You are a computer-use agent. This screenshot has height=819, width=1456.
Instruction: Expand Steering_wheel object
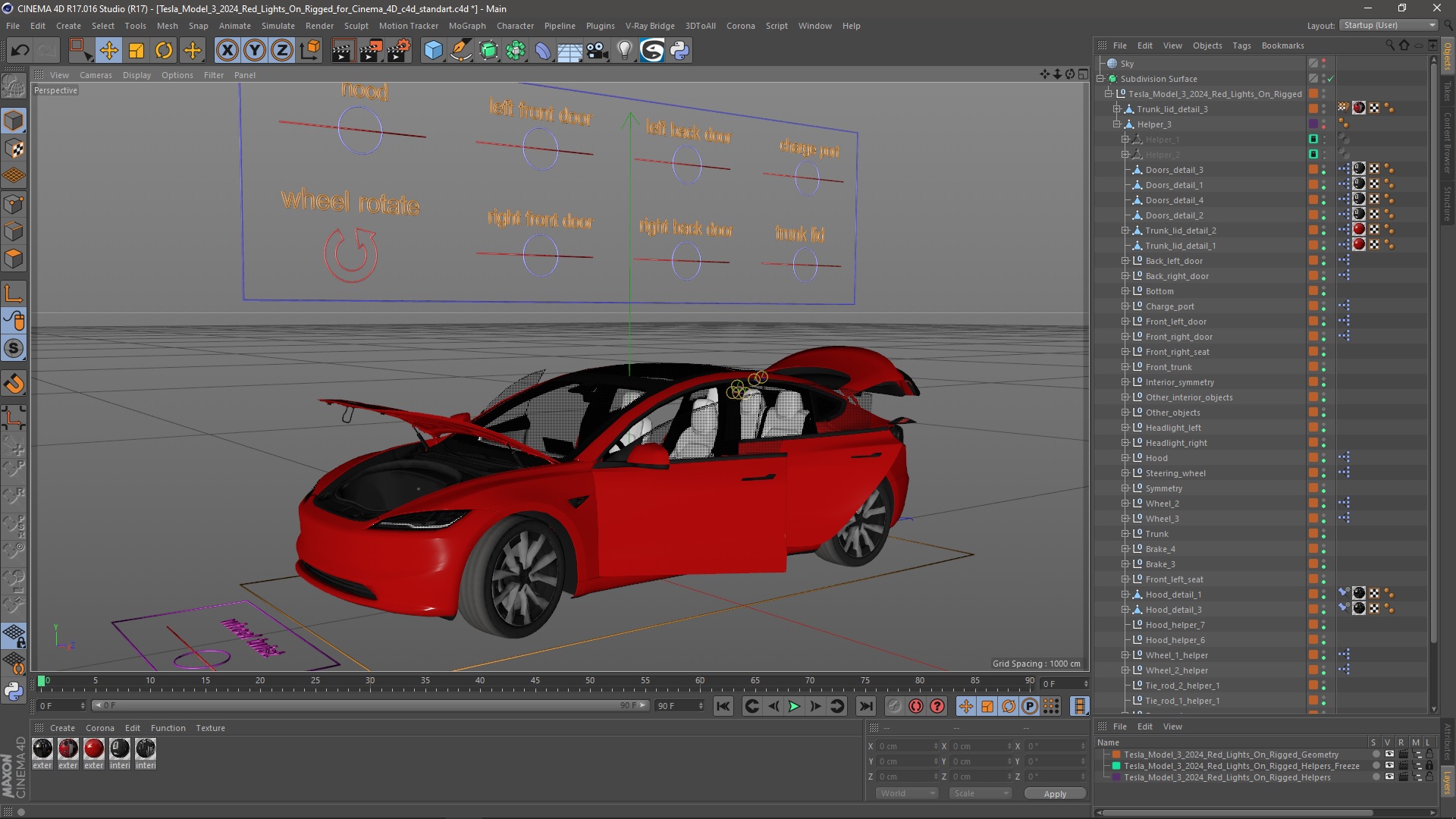click(x=1125, y=473)
